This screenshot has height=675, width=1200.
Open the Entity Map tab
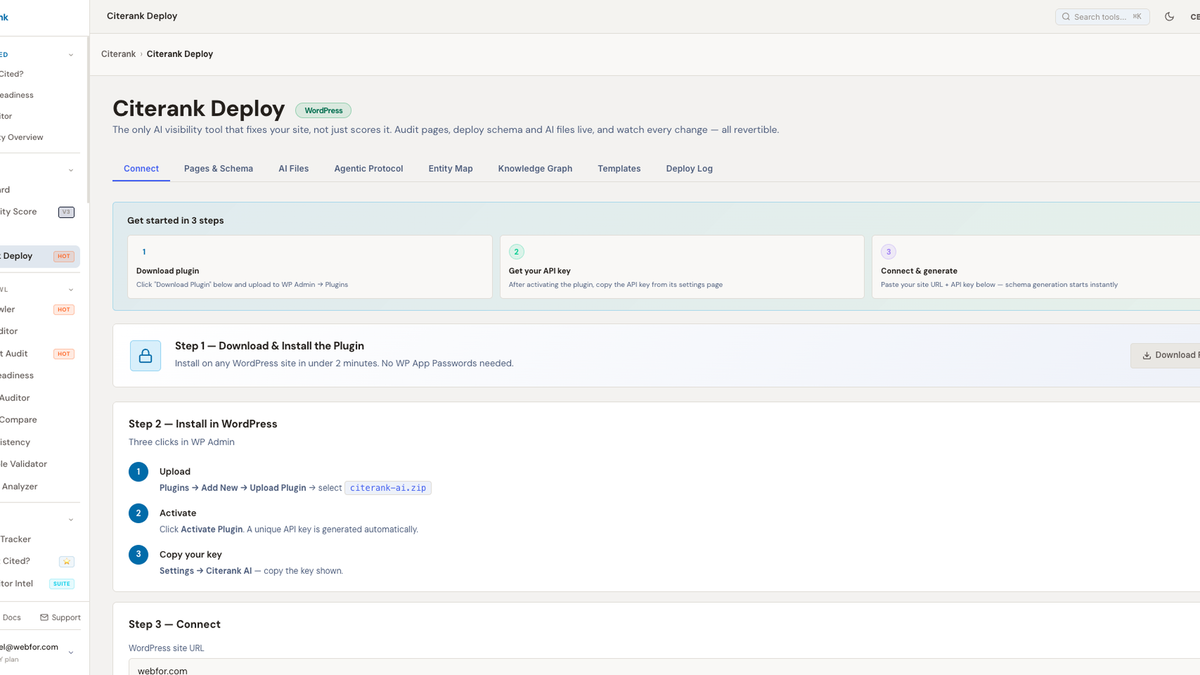(450, 168)
